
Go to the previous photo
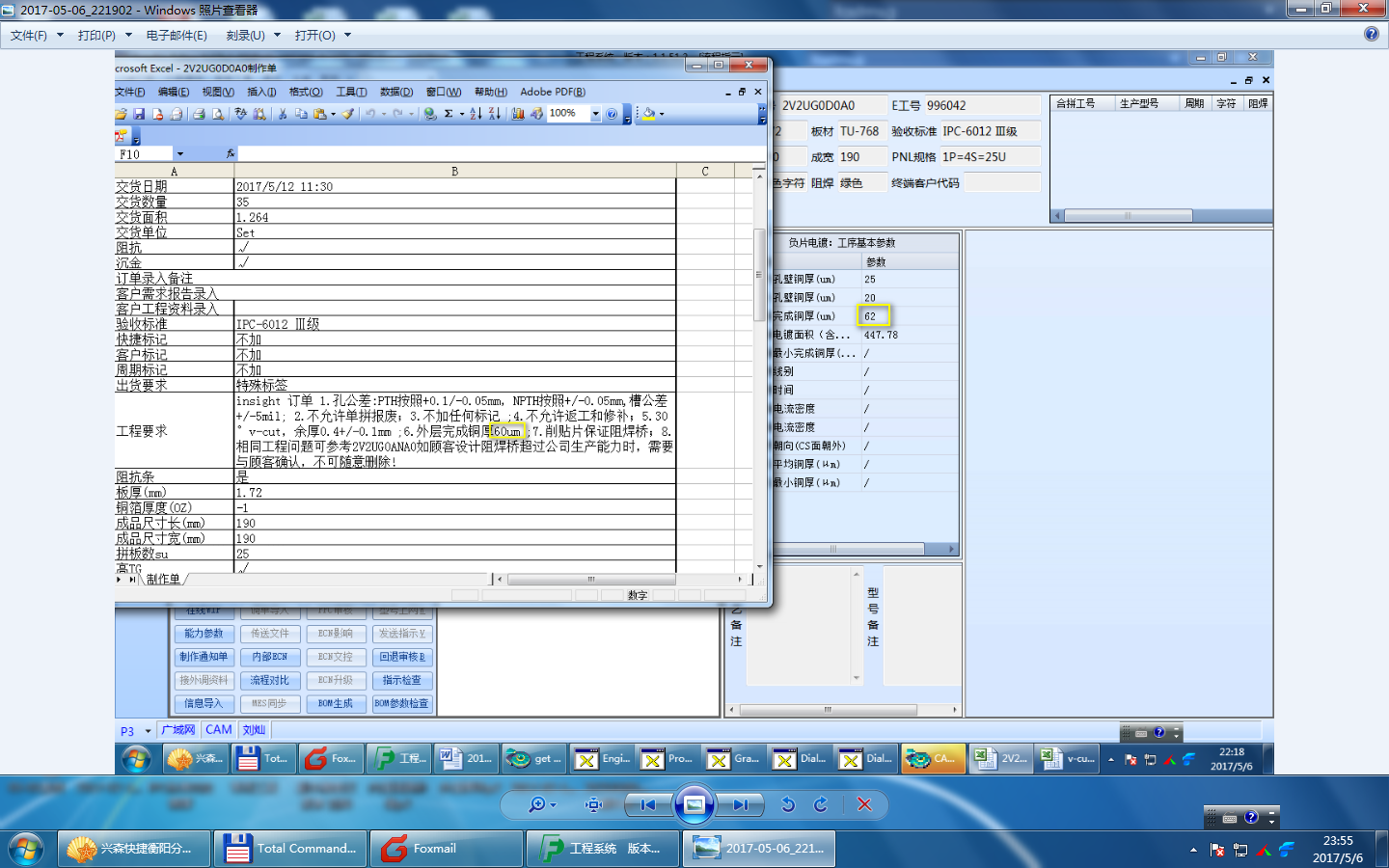(x=648, y=804)
